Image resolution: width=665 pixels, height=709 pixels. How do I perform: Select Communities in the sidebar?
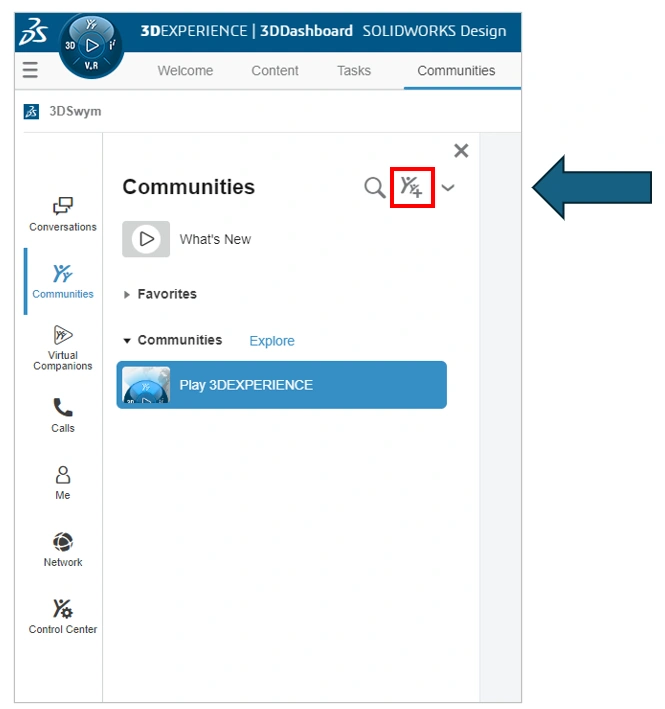pyautogui.click(x=63, y=282)
